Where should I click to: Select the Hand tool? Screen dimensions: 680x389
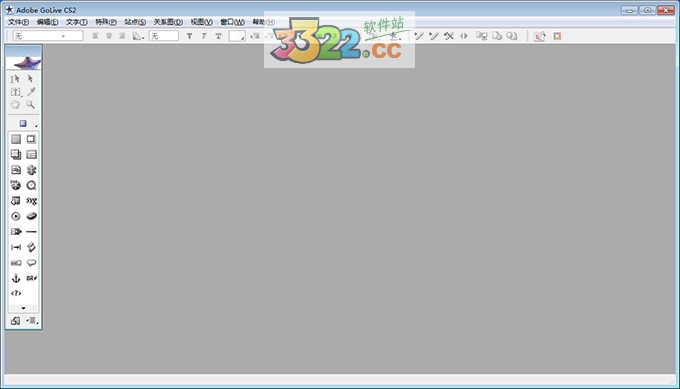pyautogui.click(x=15, y=105)
